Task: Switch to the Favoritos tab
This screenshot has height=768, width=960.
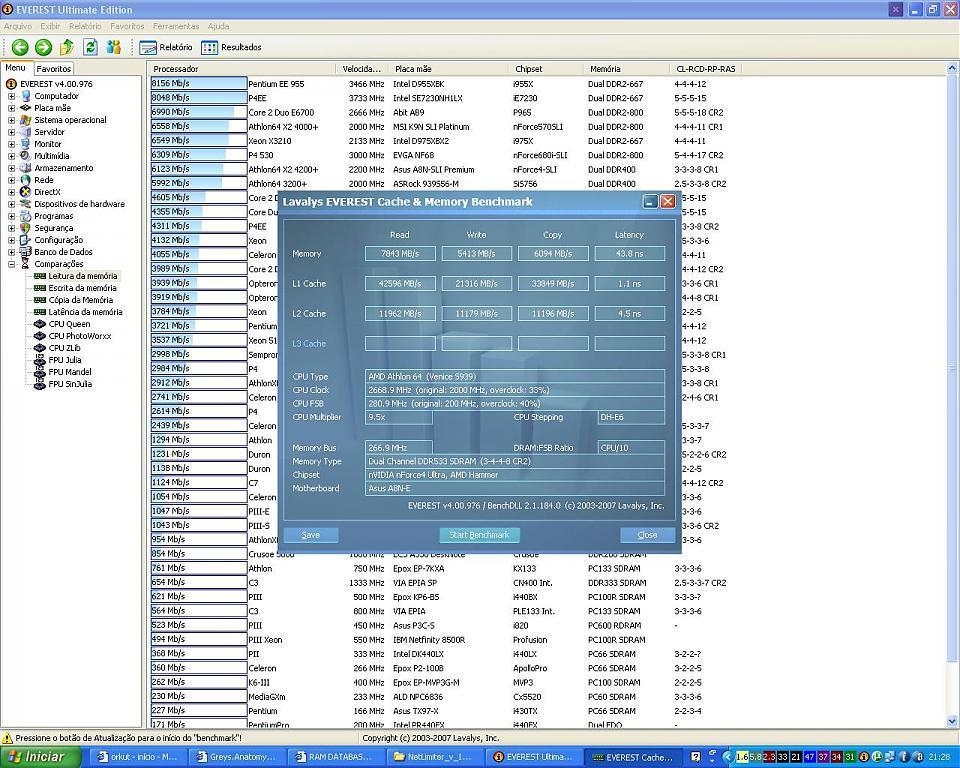Action: 54,69
